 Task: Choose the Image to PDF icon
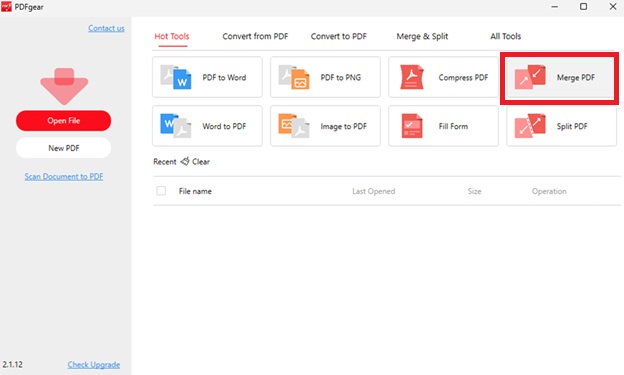[x=294, y=126]
